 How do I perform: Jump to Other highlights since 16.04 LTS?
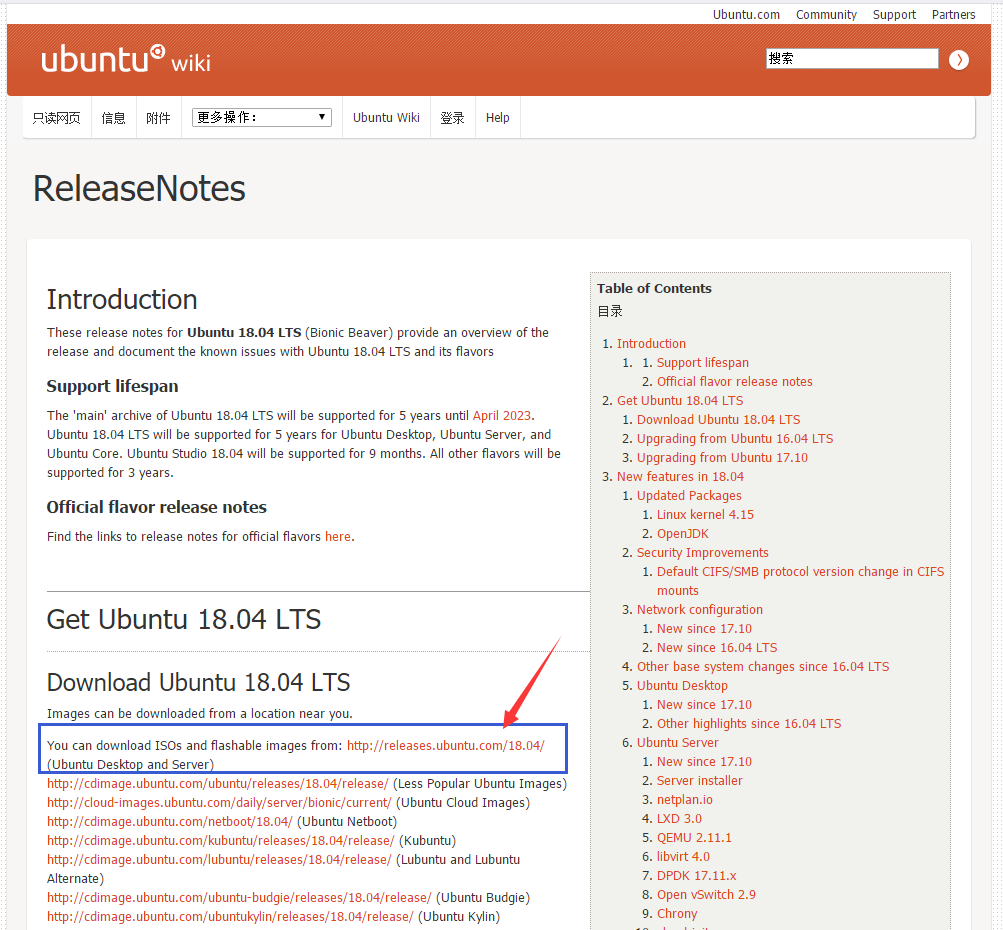coord(748,723)
